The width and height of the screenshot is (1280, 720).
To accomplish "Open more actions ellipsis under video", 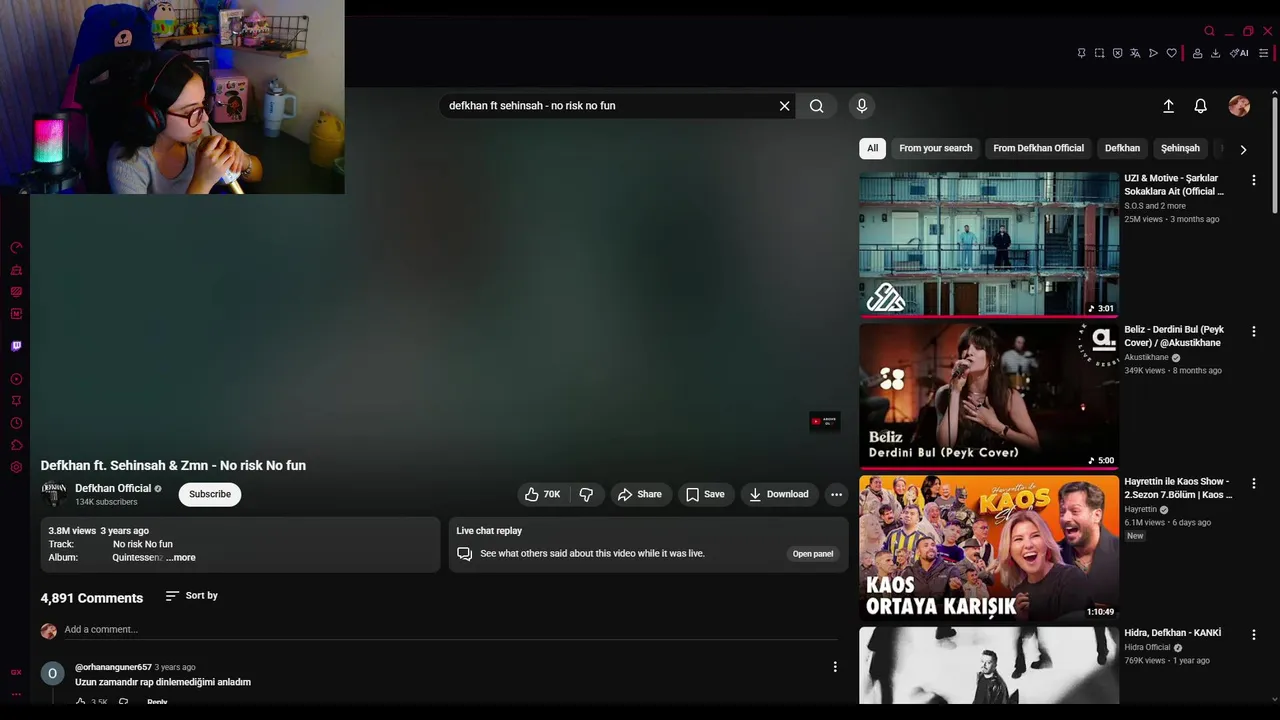I will (836, 494).
